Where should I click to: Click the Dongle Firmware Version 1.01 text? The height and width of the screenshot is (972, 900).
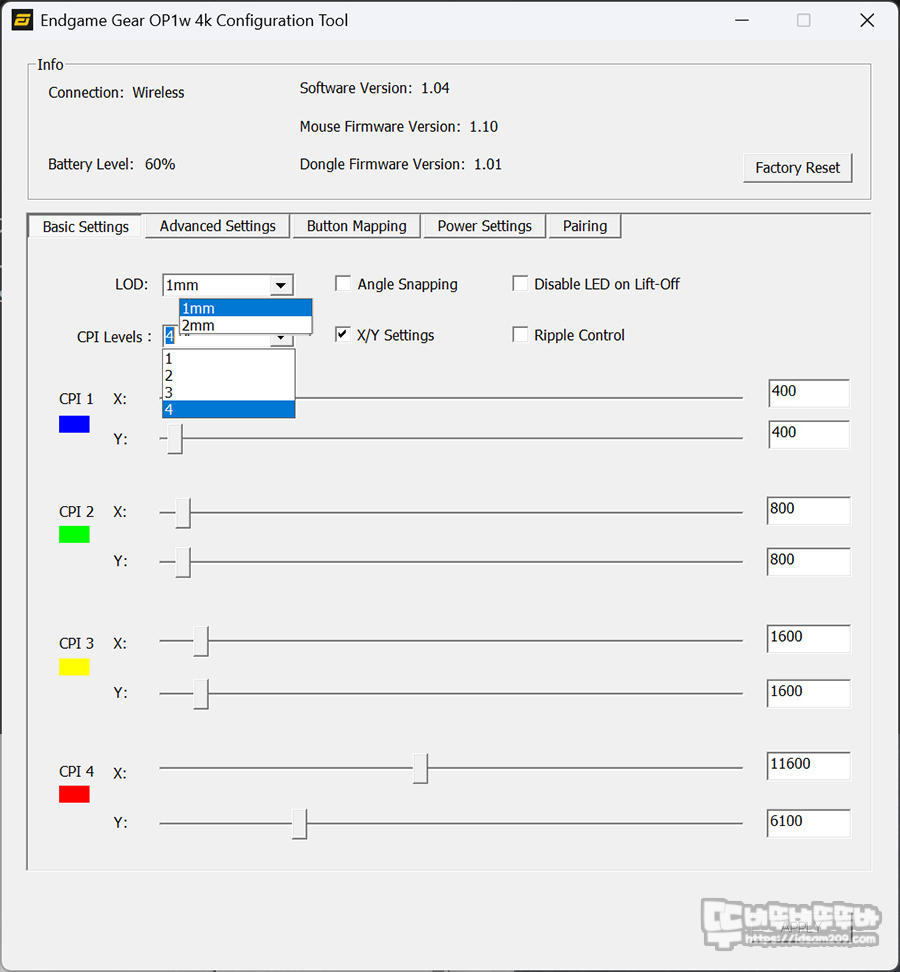click(x=400, y=164)
